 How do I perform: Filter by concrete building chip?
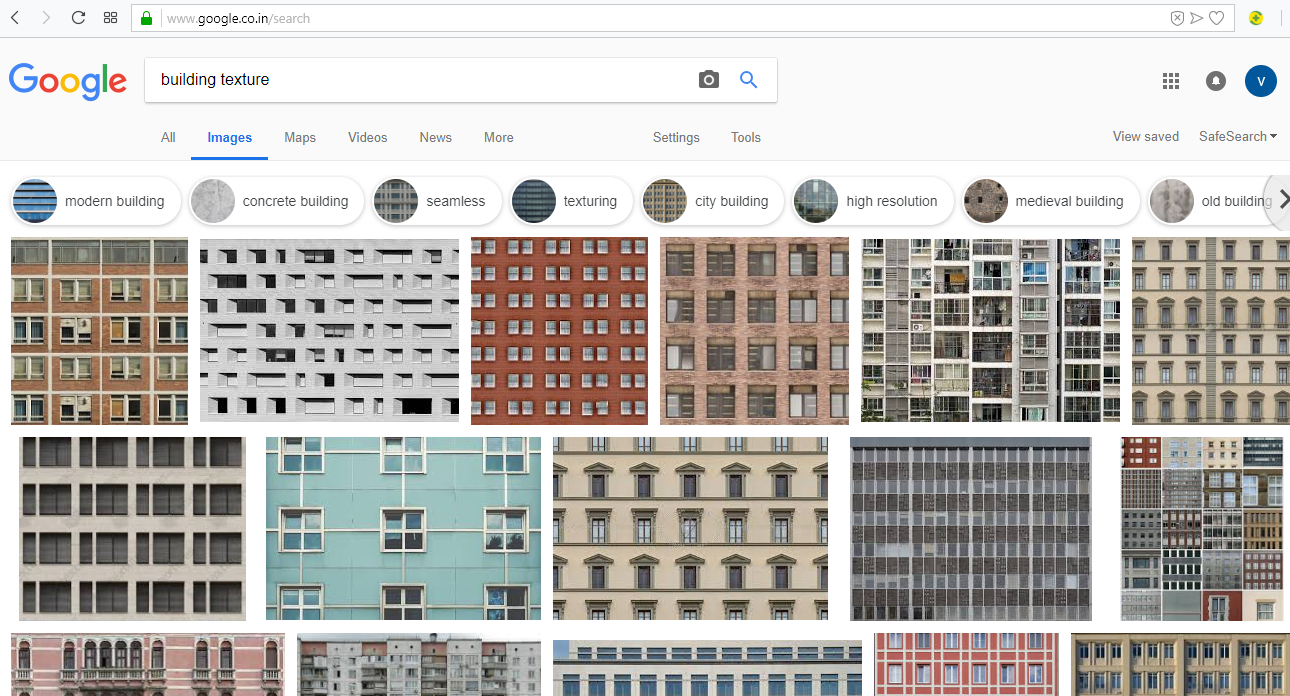click(x=276, y=201)
